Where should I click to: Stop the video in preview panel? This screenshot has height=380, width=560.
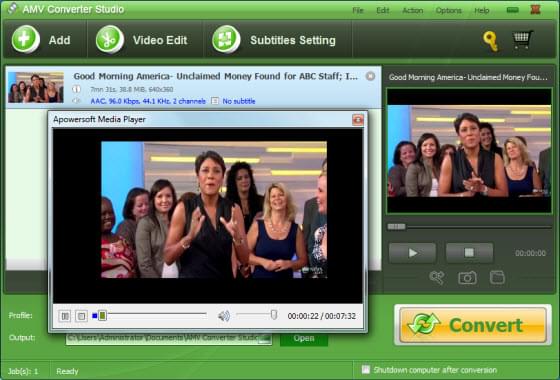pyautogui.click(x=469, y=253)
